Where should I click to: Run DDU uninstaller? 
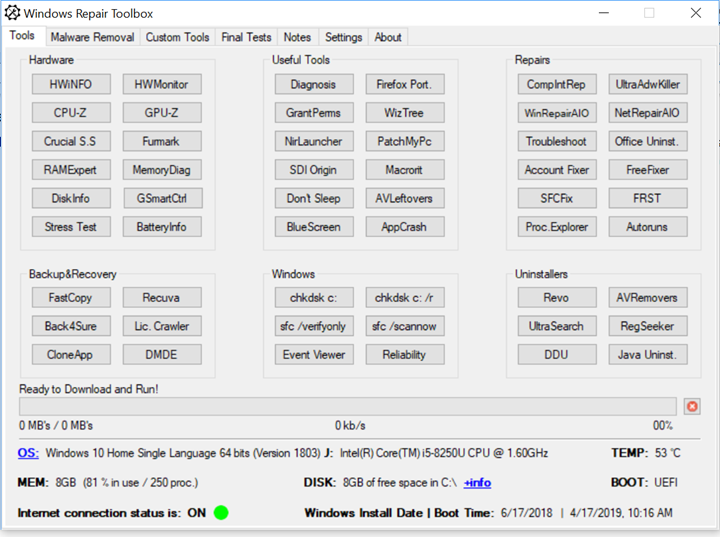click(557, 355)
